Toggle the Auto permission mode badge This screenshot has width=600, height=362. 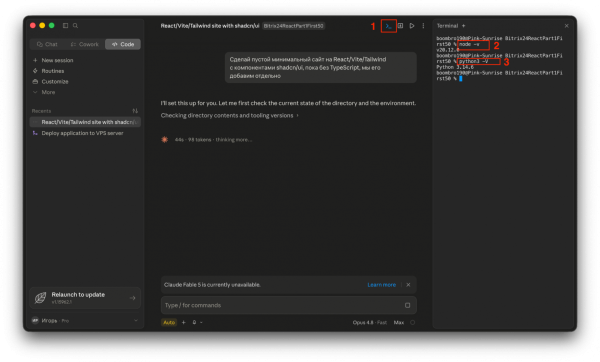(169, 323)
